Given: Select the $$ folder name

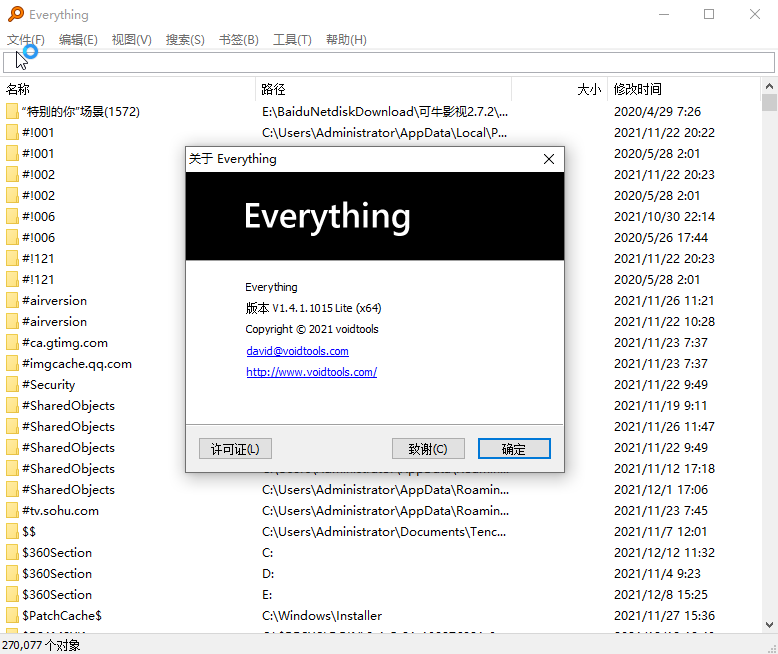Looking at the screenshot, I should pos(29,531).
